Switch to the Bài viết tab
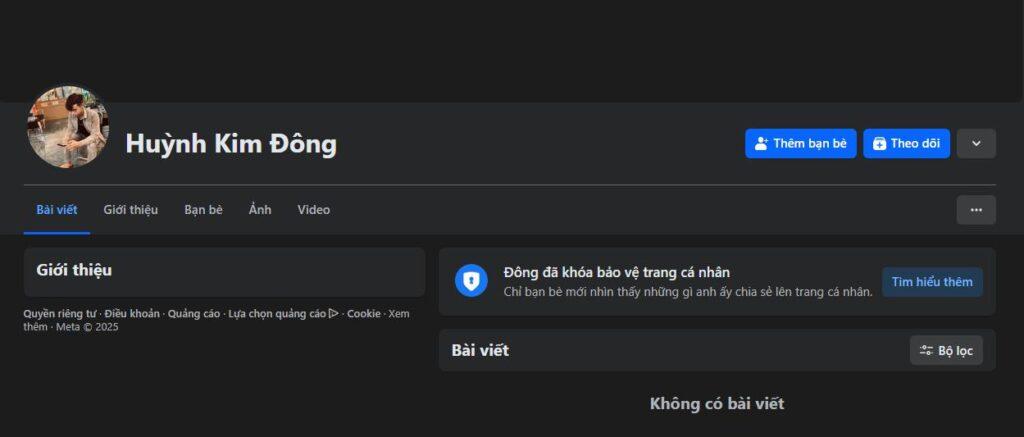This screenshot has height=437, width=1024. click(x=57, y=210)
